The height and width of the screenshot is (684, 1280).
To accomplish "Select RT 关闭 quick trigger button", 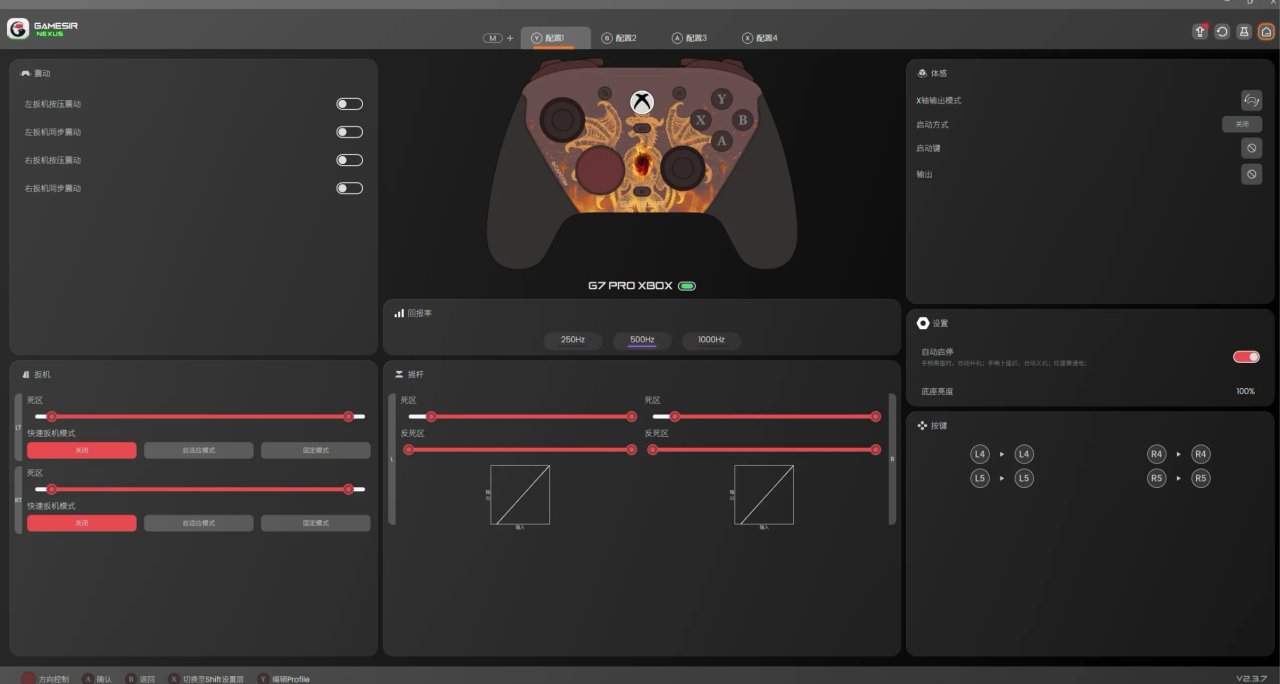I will click(81, 523).
